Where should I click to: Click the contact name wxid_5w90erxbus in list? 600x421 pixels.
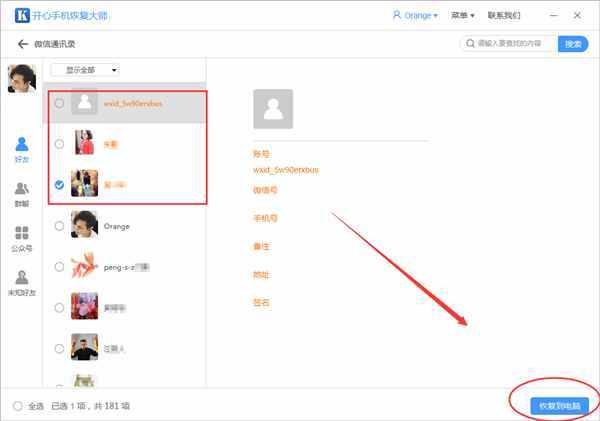coord(133,104)
